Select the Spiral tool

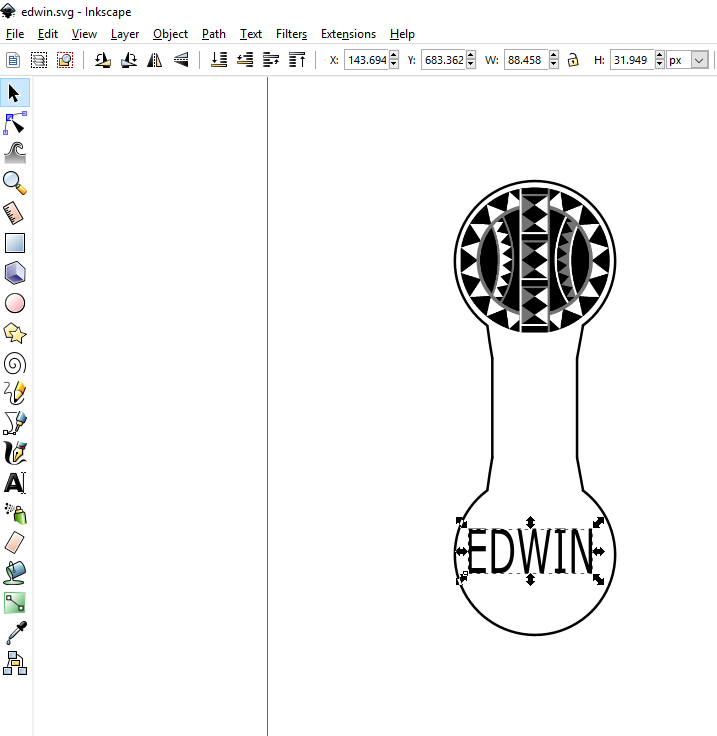click(15, 363)
